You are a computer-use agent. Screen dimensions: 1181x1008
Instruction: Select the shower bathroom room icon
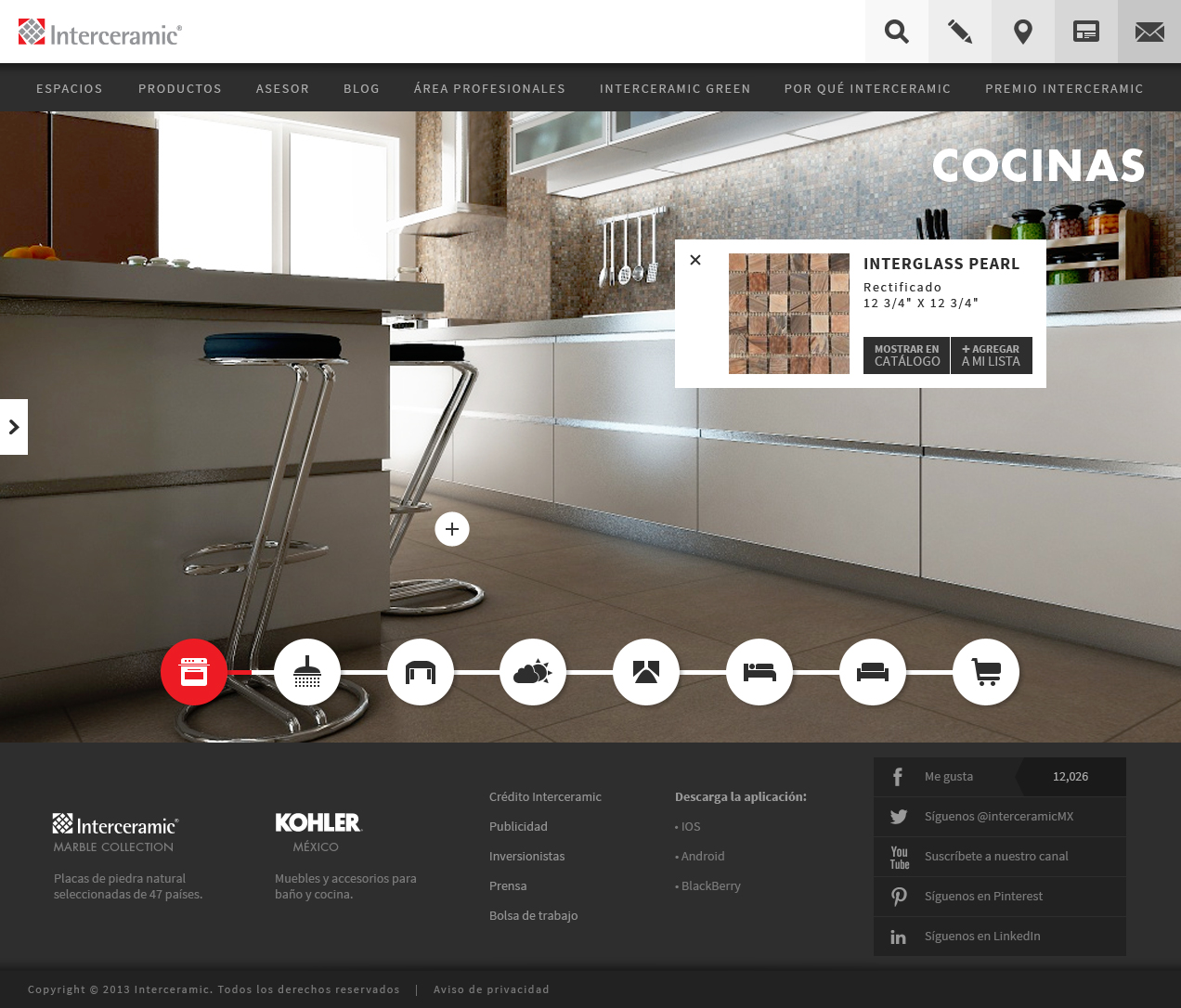coord(307,672)
